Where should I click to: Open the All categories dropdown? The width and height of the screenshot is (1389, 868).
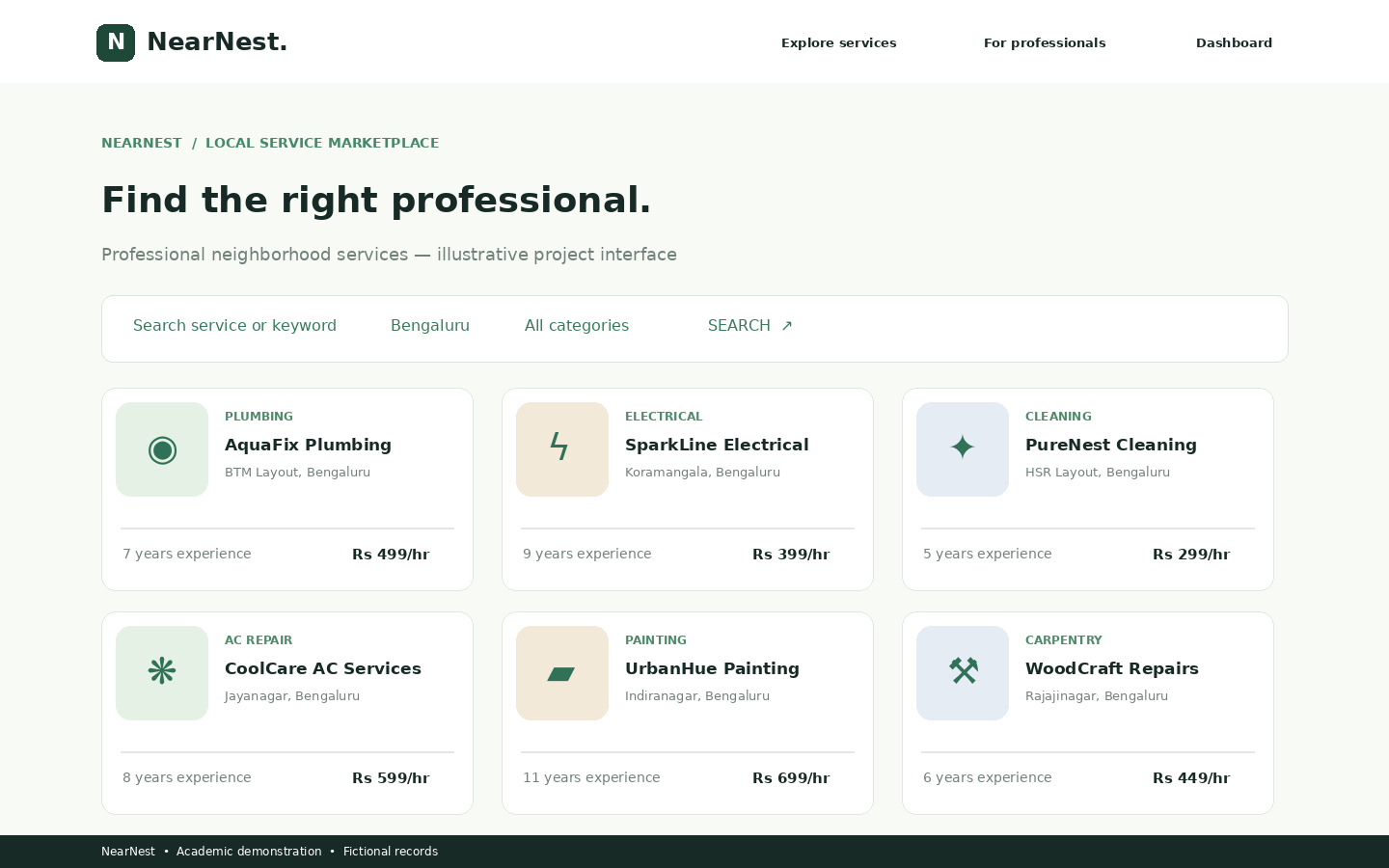tap(577, 326)
